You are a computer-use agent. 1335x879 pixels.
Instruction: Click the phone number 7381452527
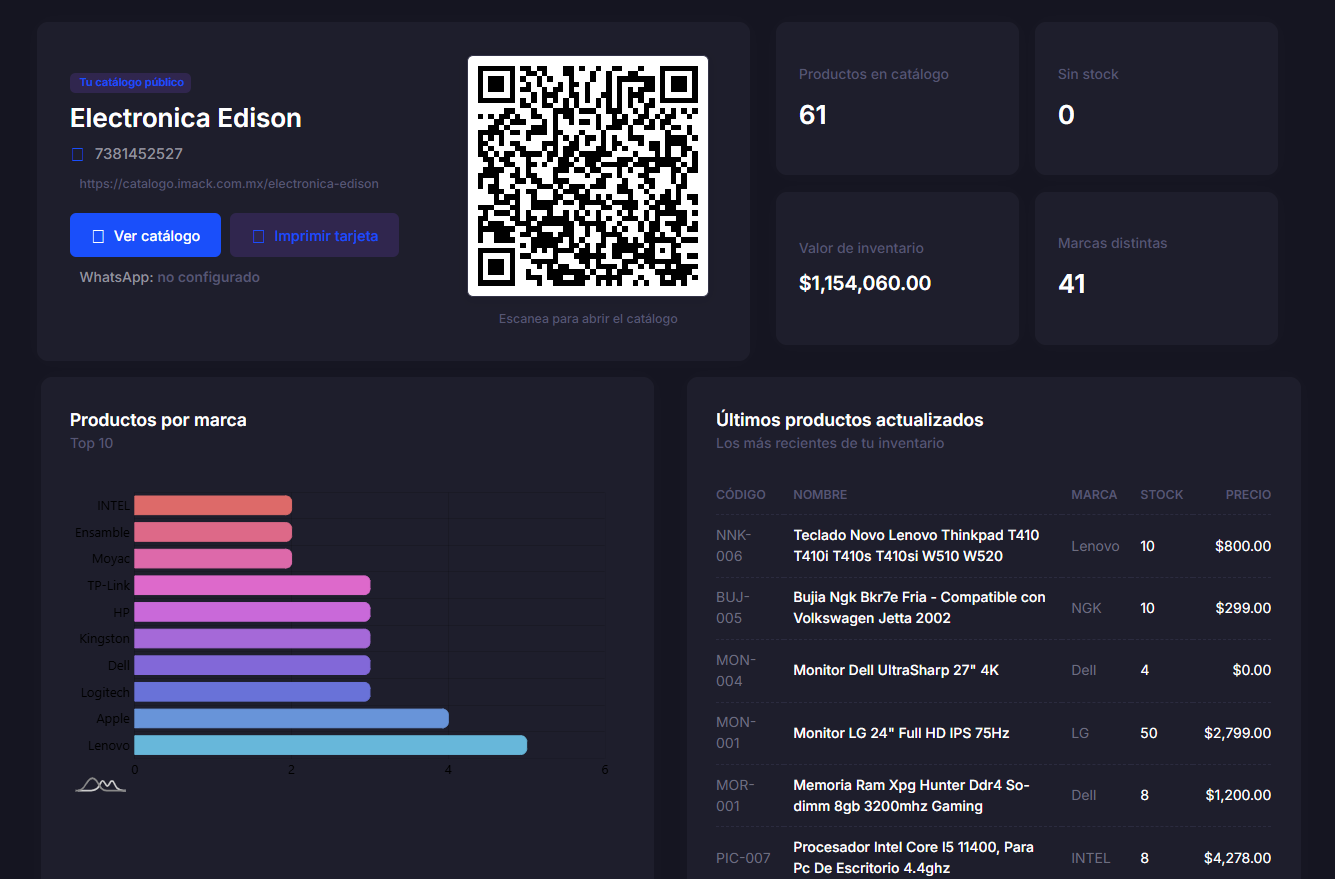pyautogui.click(x=139, y=154)
